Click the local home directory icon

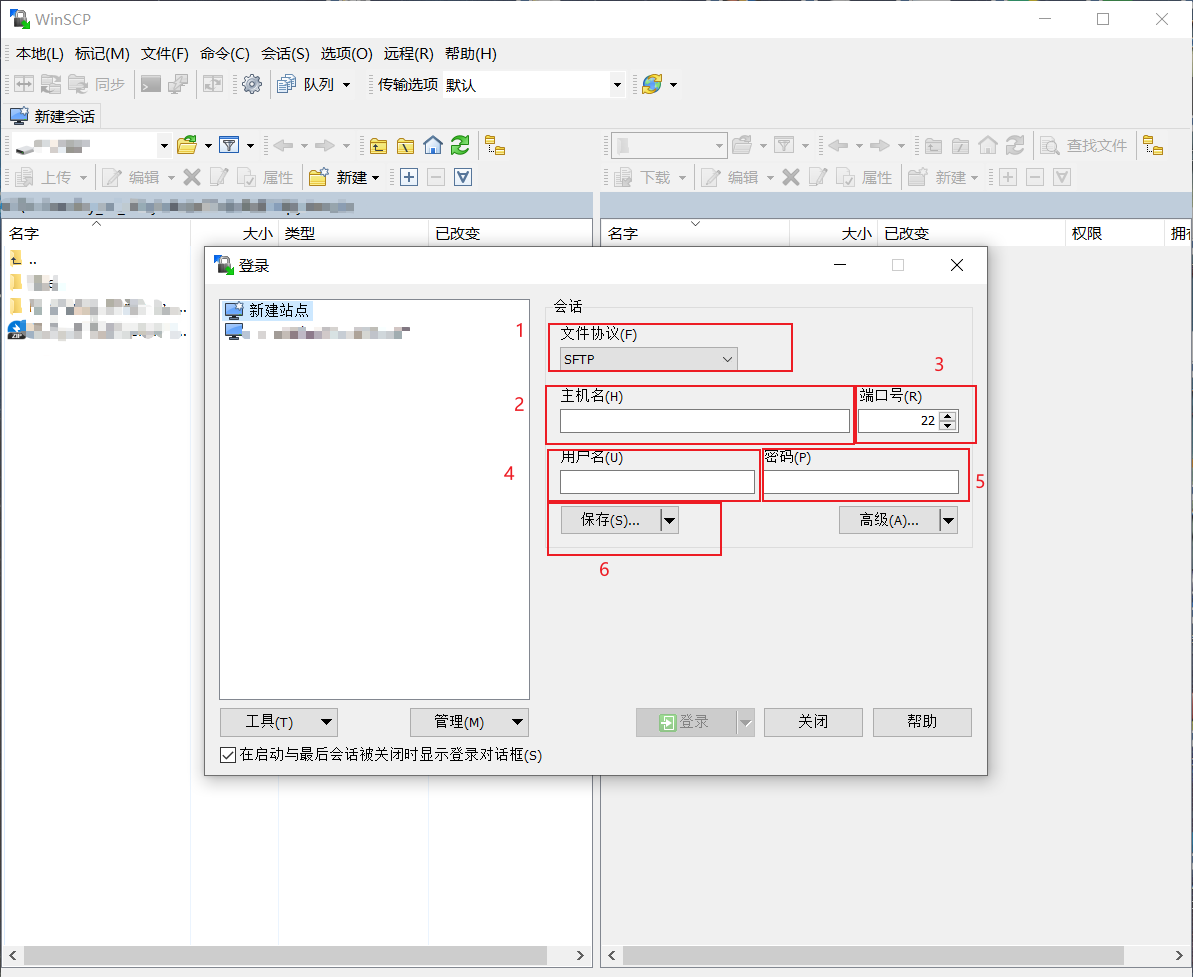point(433,145)
